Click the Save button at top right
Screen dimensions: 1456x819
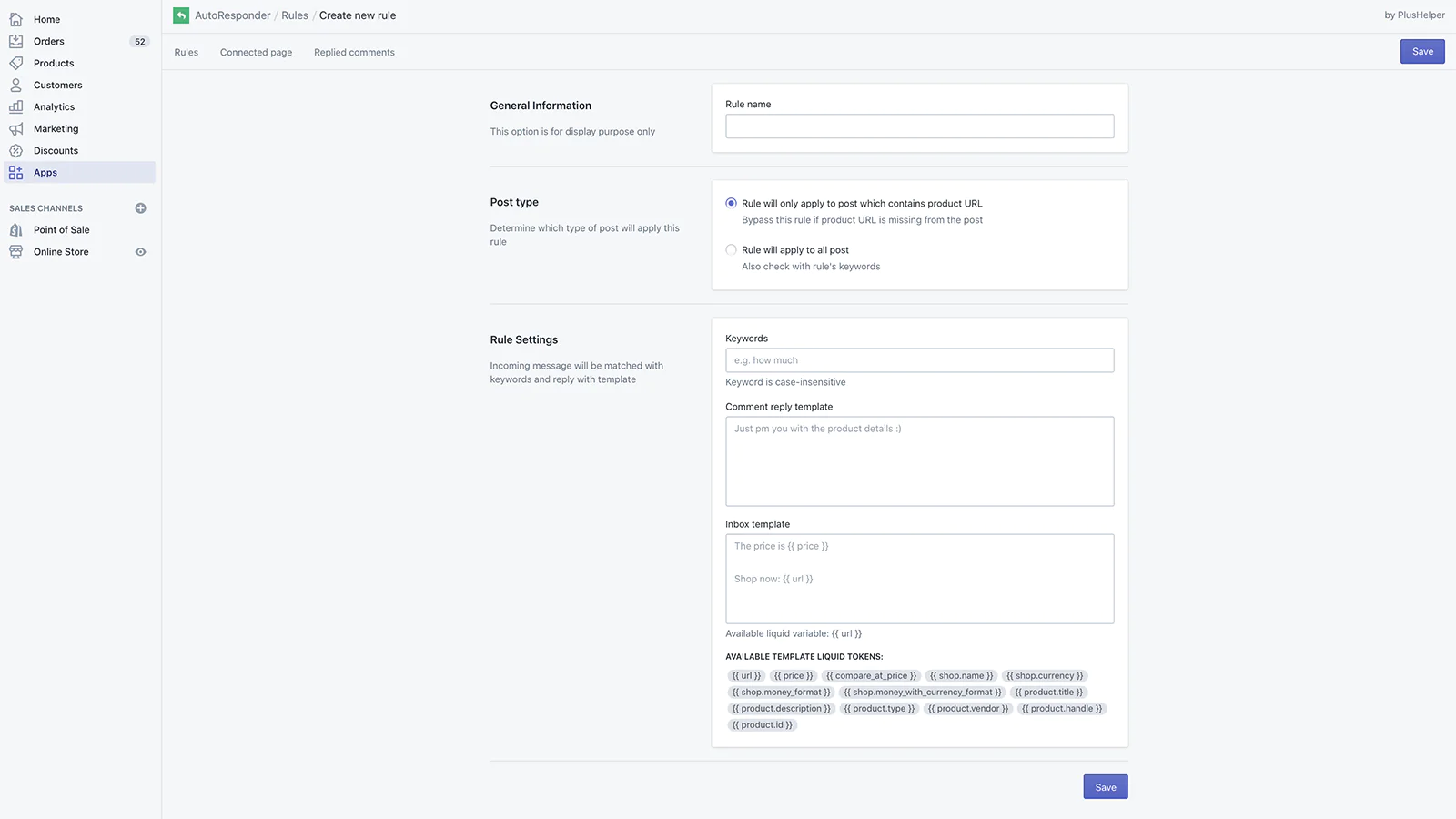(x=1421, y=52)
